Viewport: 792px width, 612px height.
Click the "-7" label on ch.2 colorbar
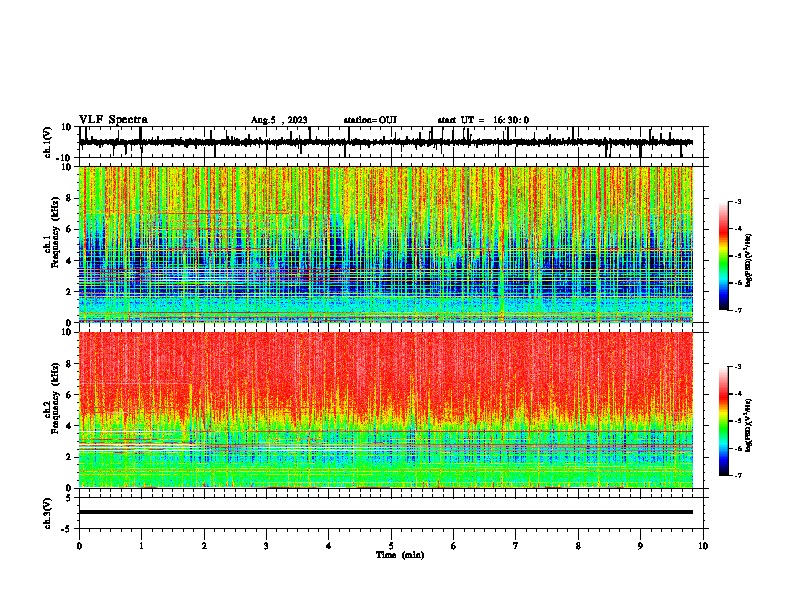click(738, 475)
